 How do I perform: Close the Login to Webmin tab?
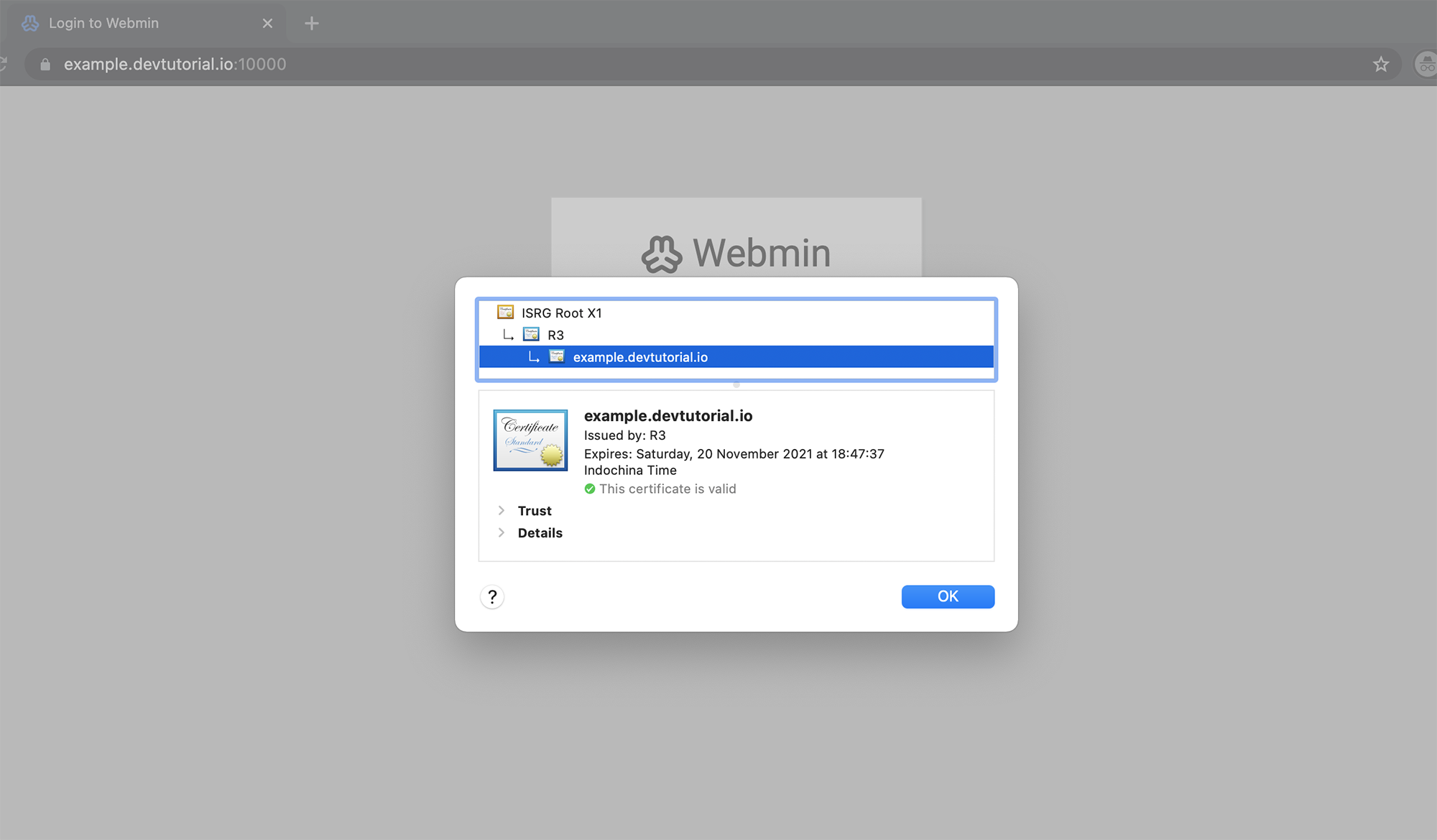[x=267, y=23]
